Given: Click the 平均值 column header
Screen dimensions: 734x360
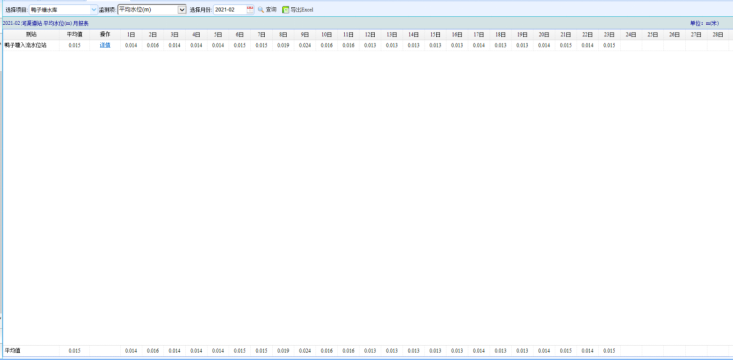Looking at the screenshot, I should point(74,35).
